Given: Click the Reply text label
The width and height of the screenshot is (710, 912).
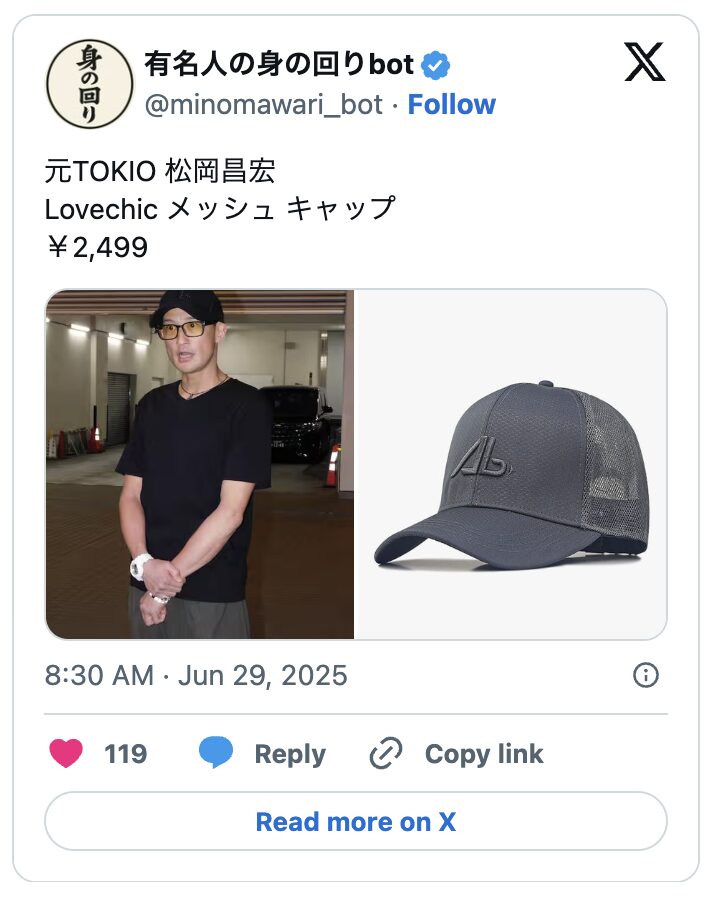Looking at the screenshot, I should (290, 754).
